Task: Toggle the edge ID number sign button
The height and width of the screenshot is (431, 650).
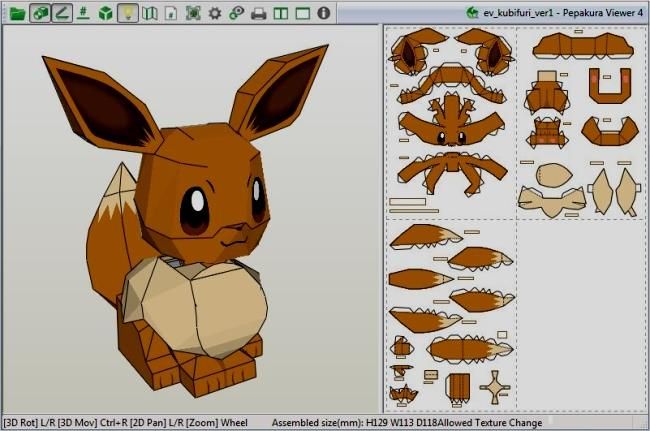Action: pos(83,13)
